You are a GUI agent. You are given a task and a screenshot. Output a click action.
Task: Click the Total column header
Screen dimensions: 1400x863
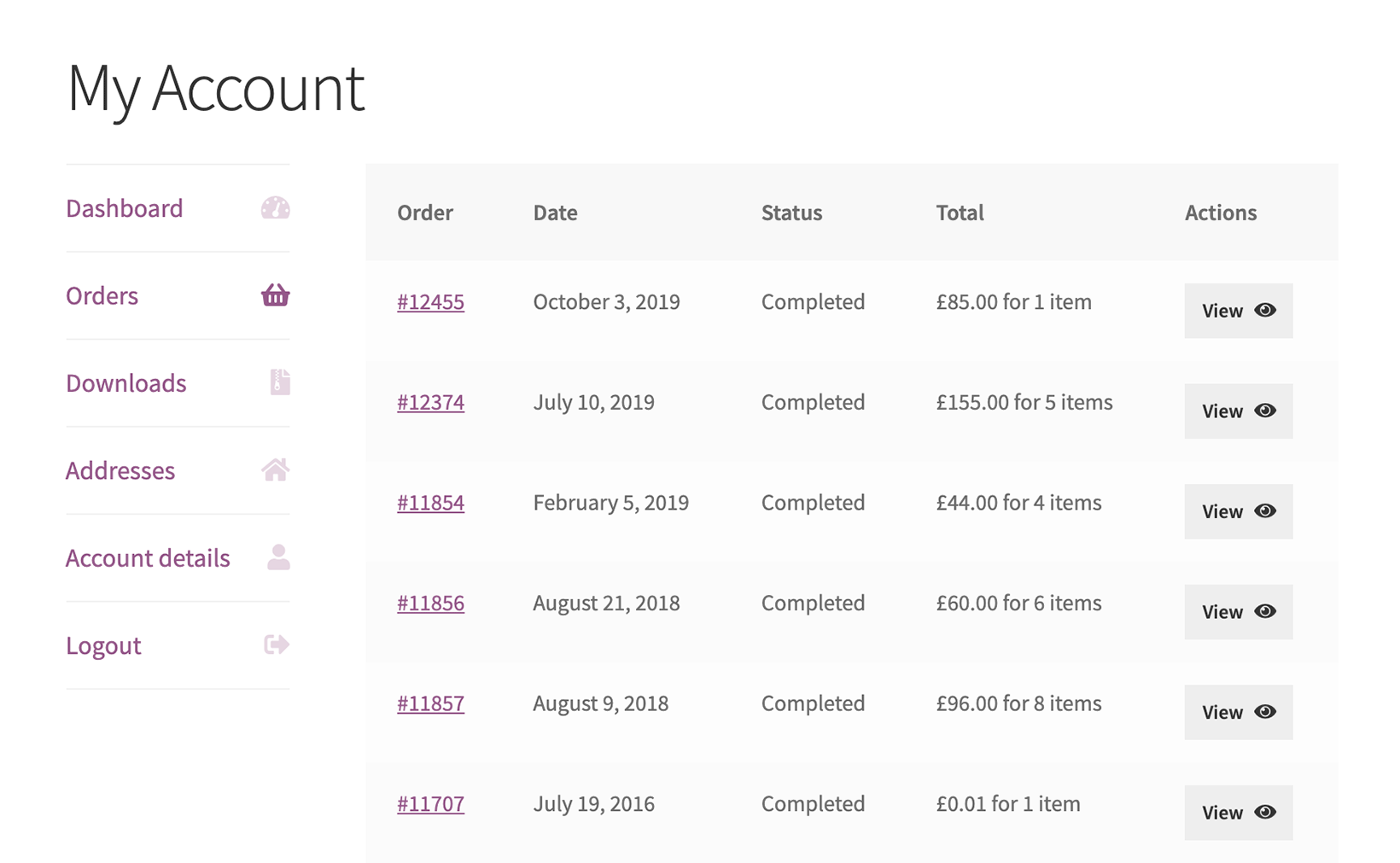point(960,213)
